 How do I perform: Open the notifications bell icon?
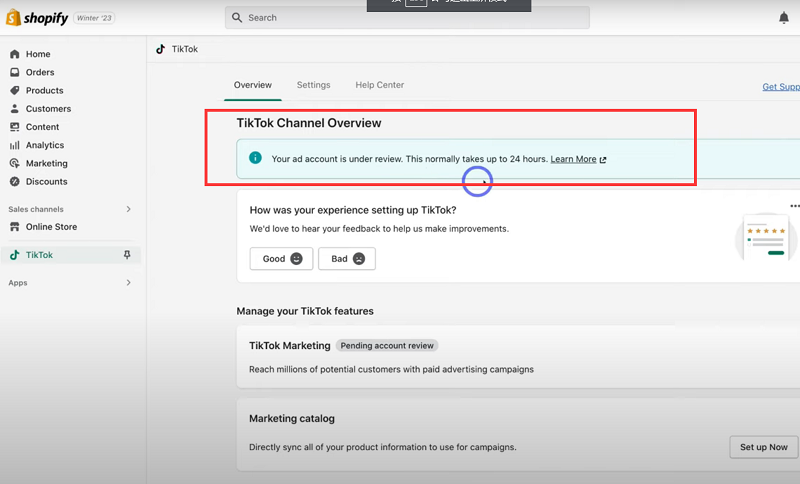click(x=783, y=18)
